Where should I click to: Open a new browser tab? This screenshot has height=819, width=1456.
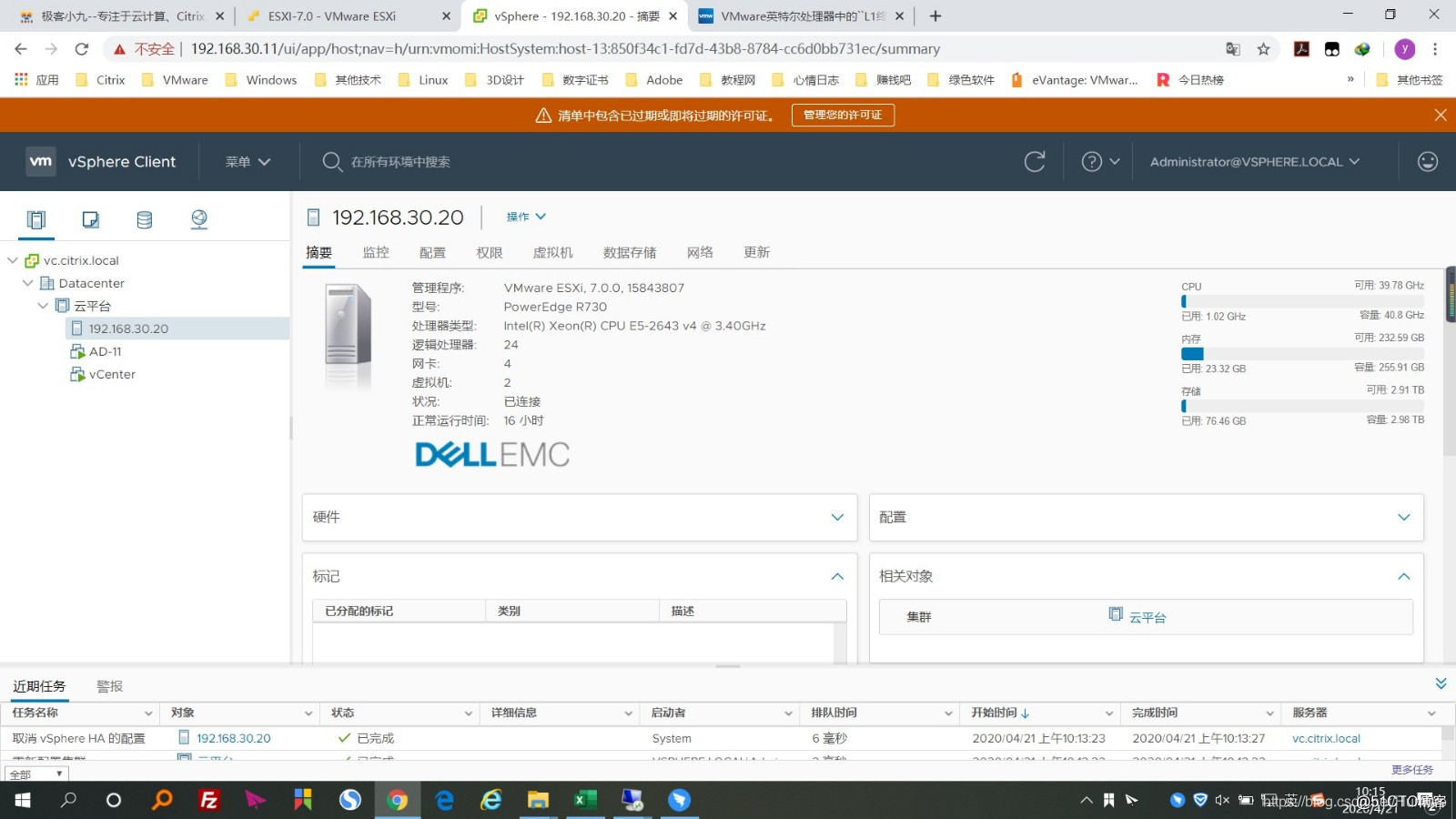(935, 15)
